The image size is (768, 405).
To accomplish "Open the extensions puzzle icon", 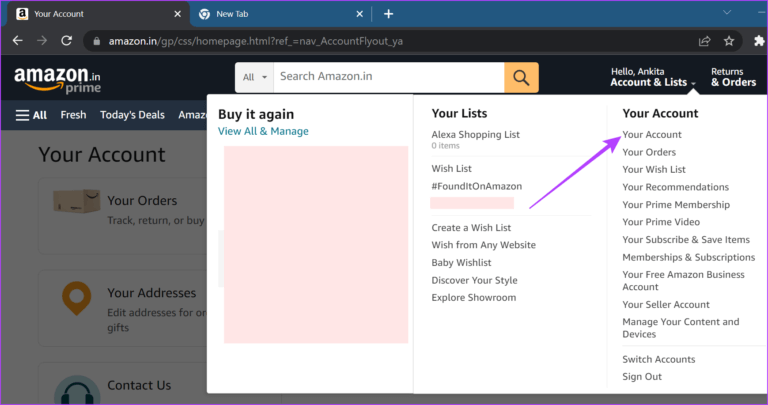I will 759,41.
